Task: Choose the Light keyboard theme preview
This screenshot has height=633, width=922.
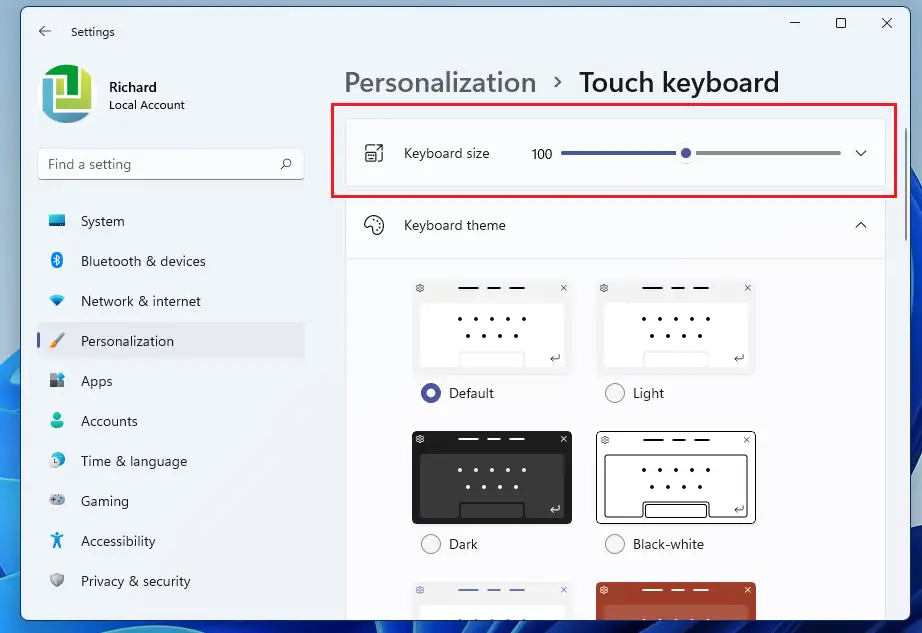Action: pos(676,327)
